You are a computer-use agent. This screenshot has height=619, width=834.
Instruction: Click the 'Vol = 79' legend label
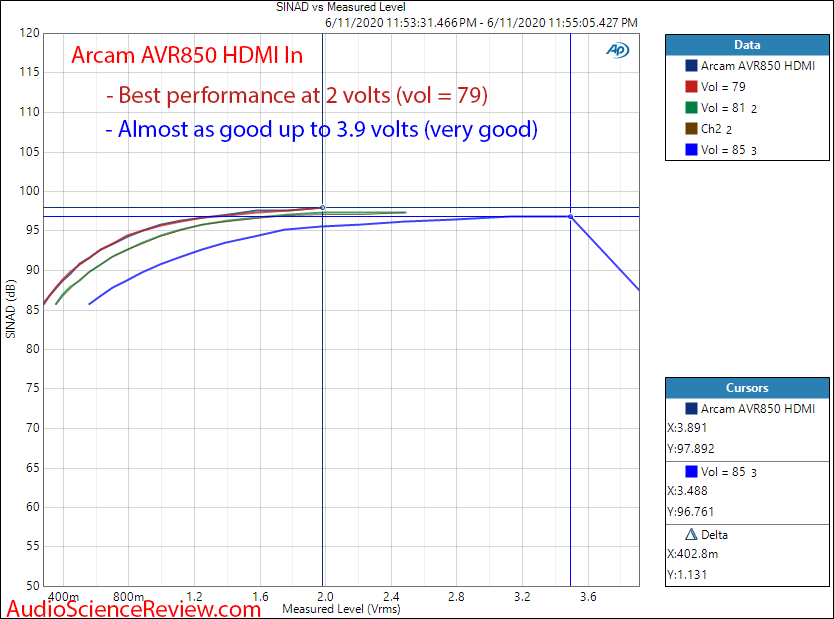coord(723,87)
